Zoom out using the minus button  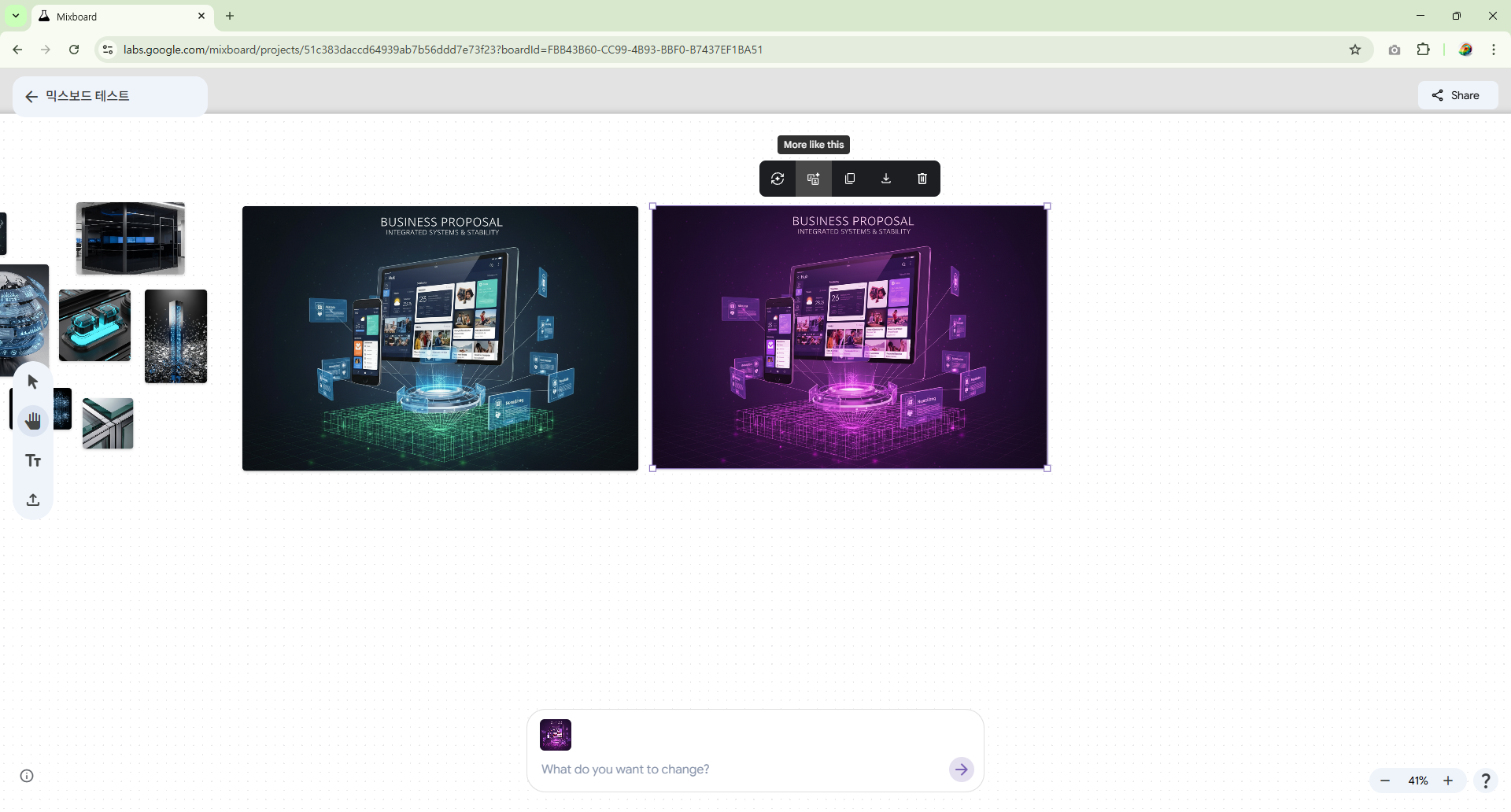(x=1385, y=781)
